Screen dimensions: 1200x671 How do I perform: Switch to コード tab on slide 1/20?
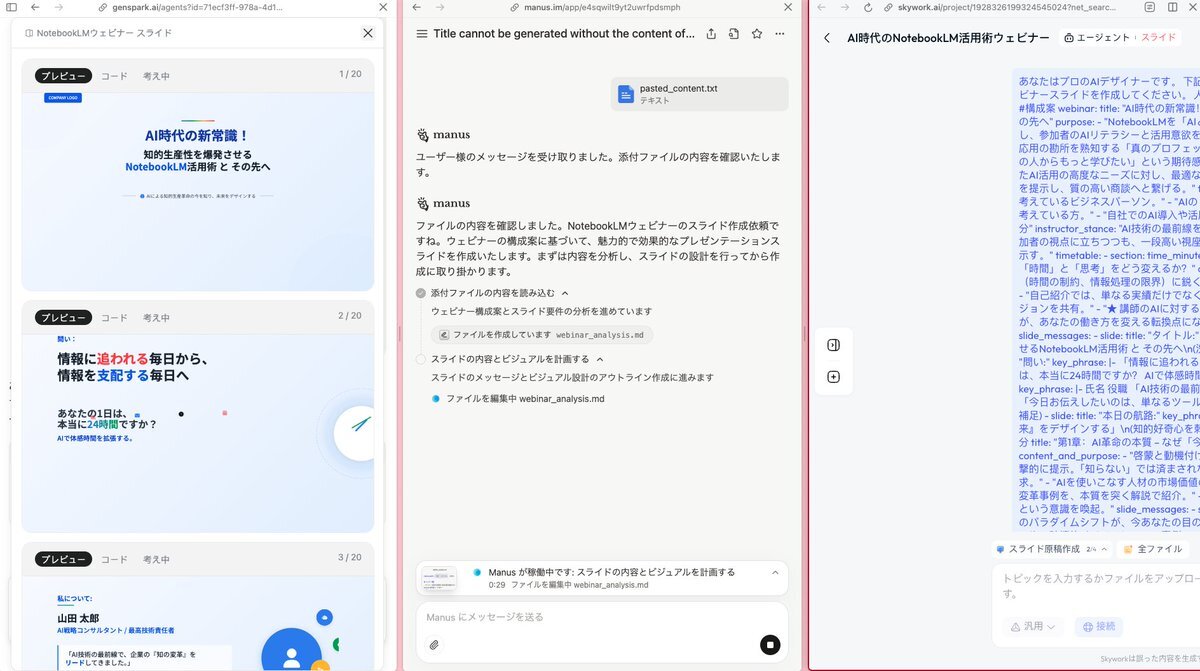[114, 75]
